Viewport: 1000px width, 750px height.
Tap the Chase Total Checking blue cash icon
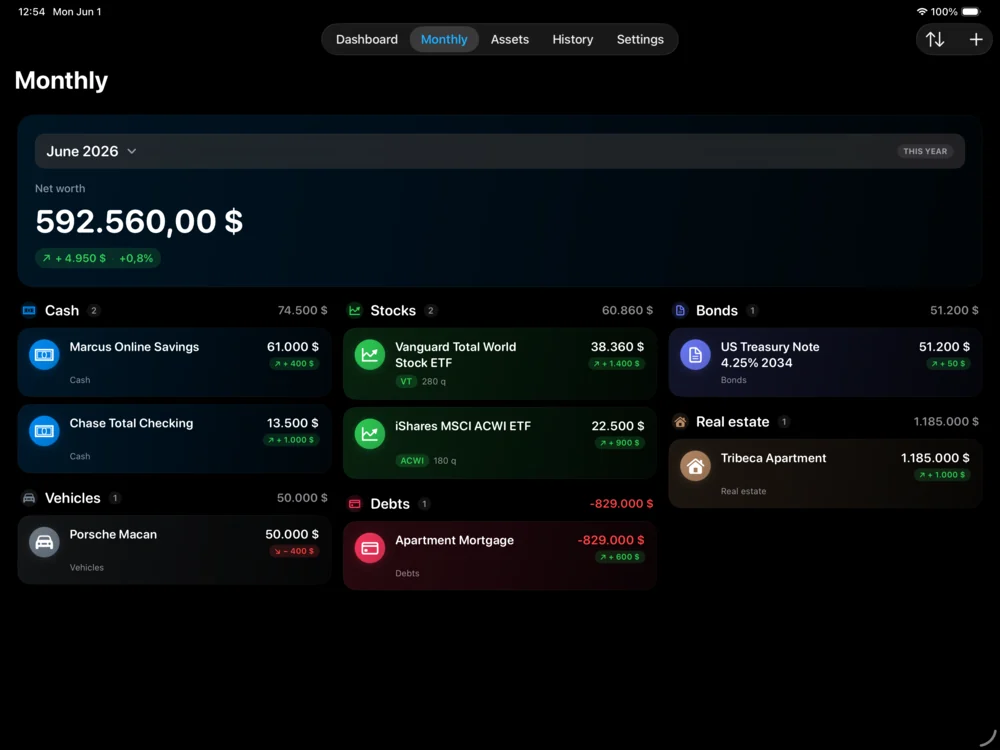[44, 431]
